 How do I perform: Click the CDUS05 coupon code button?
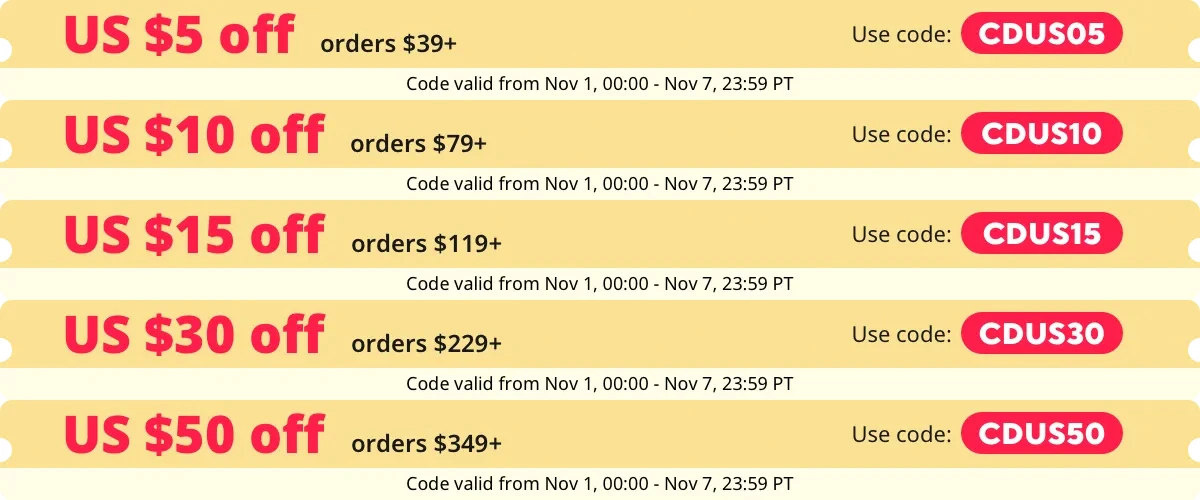pos(1042,35)
